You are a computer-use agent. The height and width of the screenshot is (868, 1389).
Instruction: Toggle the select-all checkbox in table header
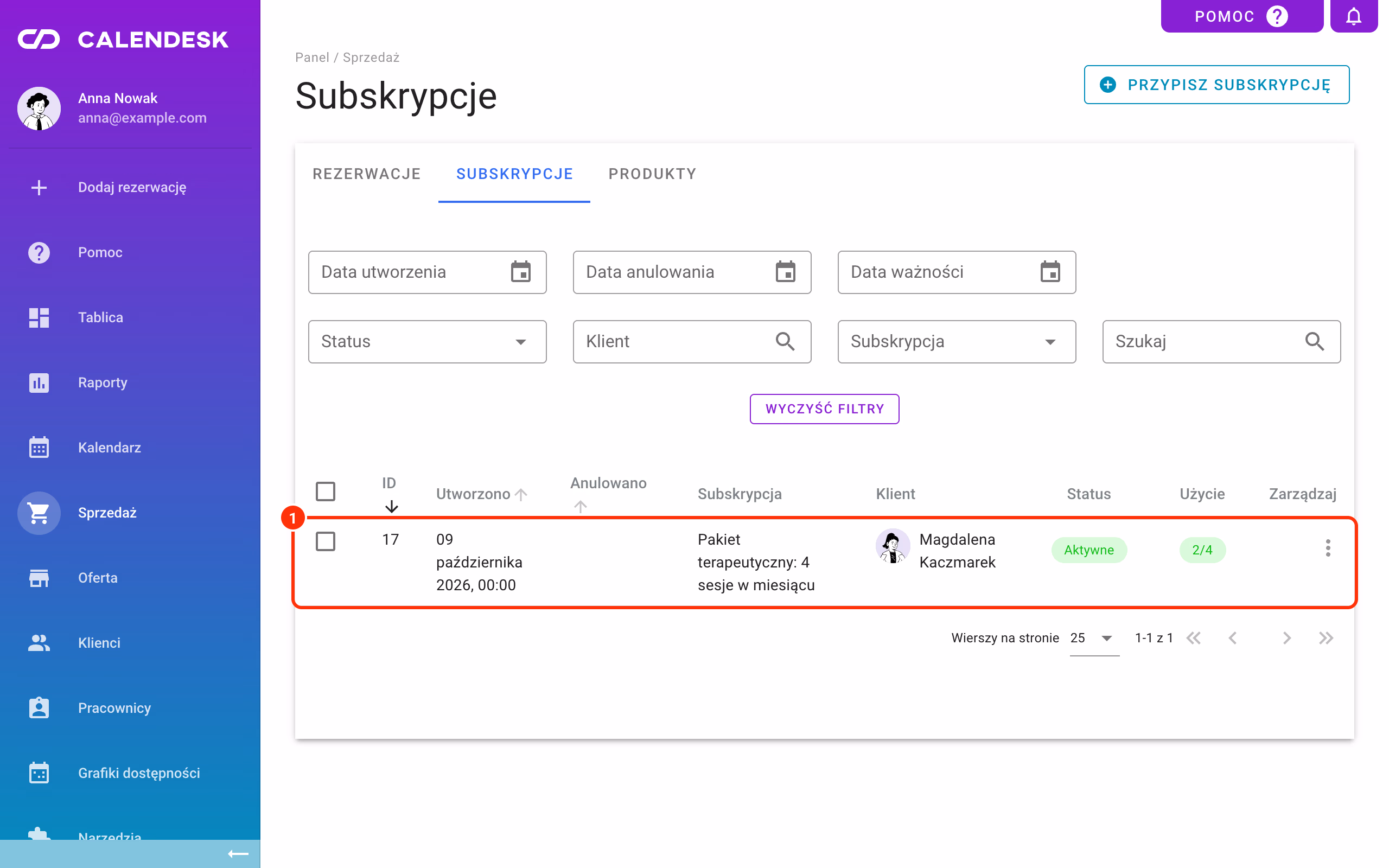click(326, 492)
